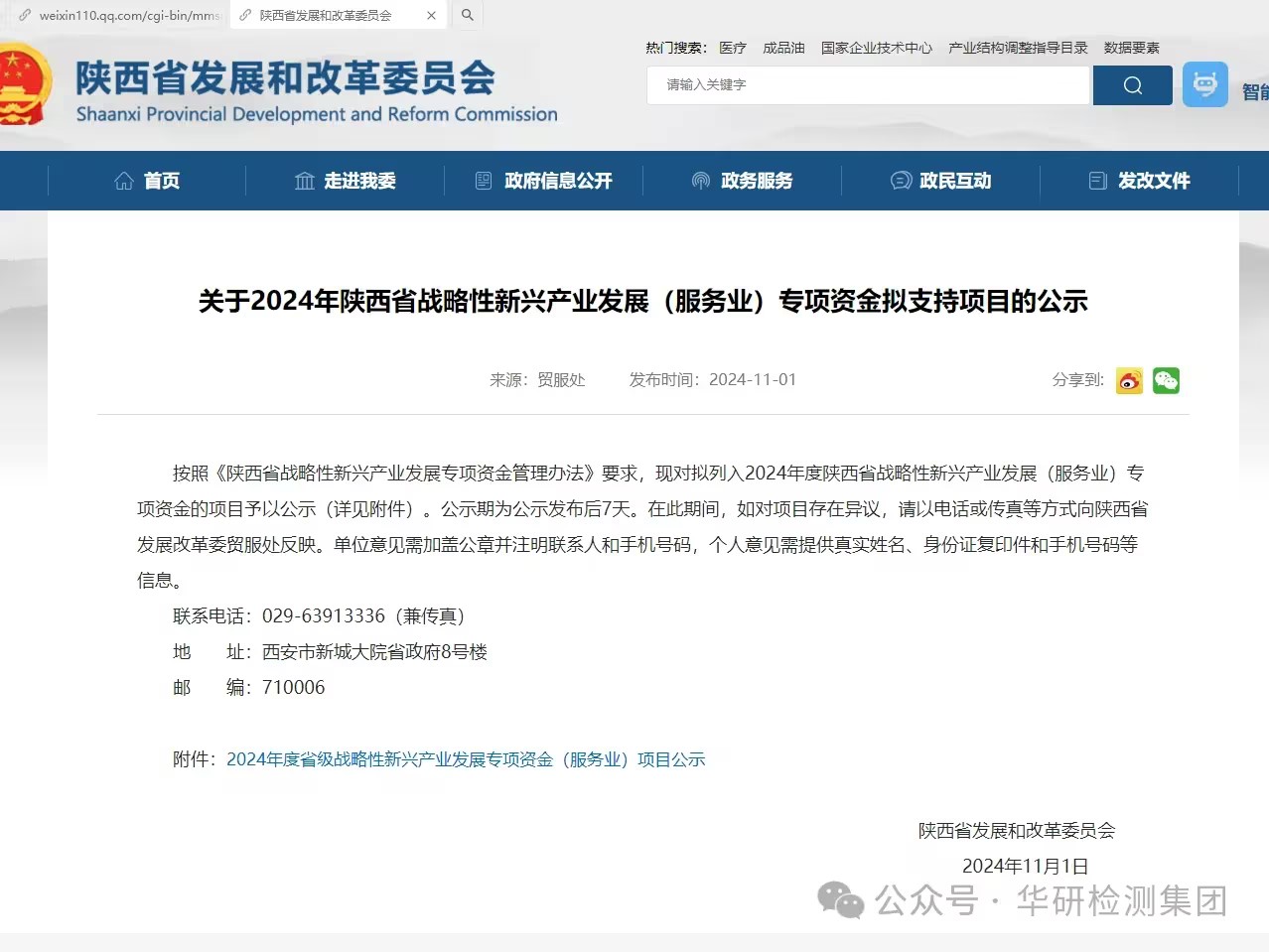
Task: Open the 政务服务 navigation item
Action: pos(743,181)
